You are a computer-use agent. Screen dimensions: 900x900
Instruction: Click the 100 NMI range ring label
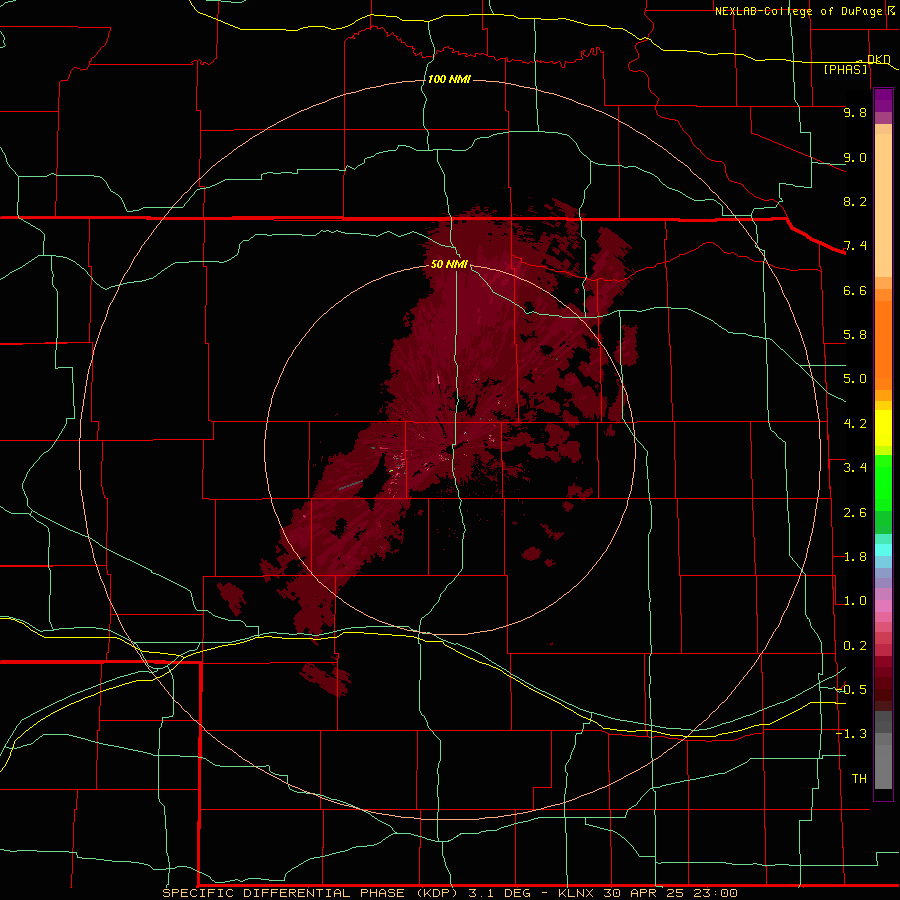click(449, 79)
